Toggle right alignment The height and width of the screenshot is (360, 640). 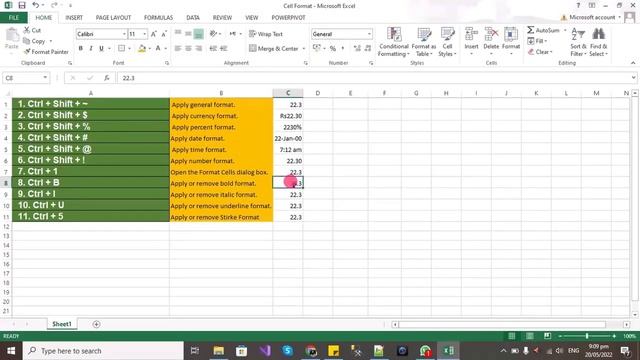click(x=199, y=49)
